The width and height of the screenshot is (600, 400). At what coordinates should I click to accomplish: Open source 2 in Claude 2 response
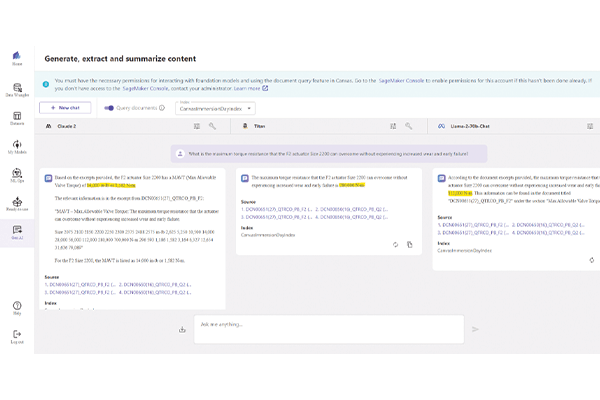155,285
